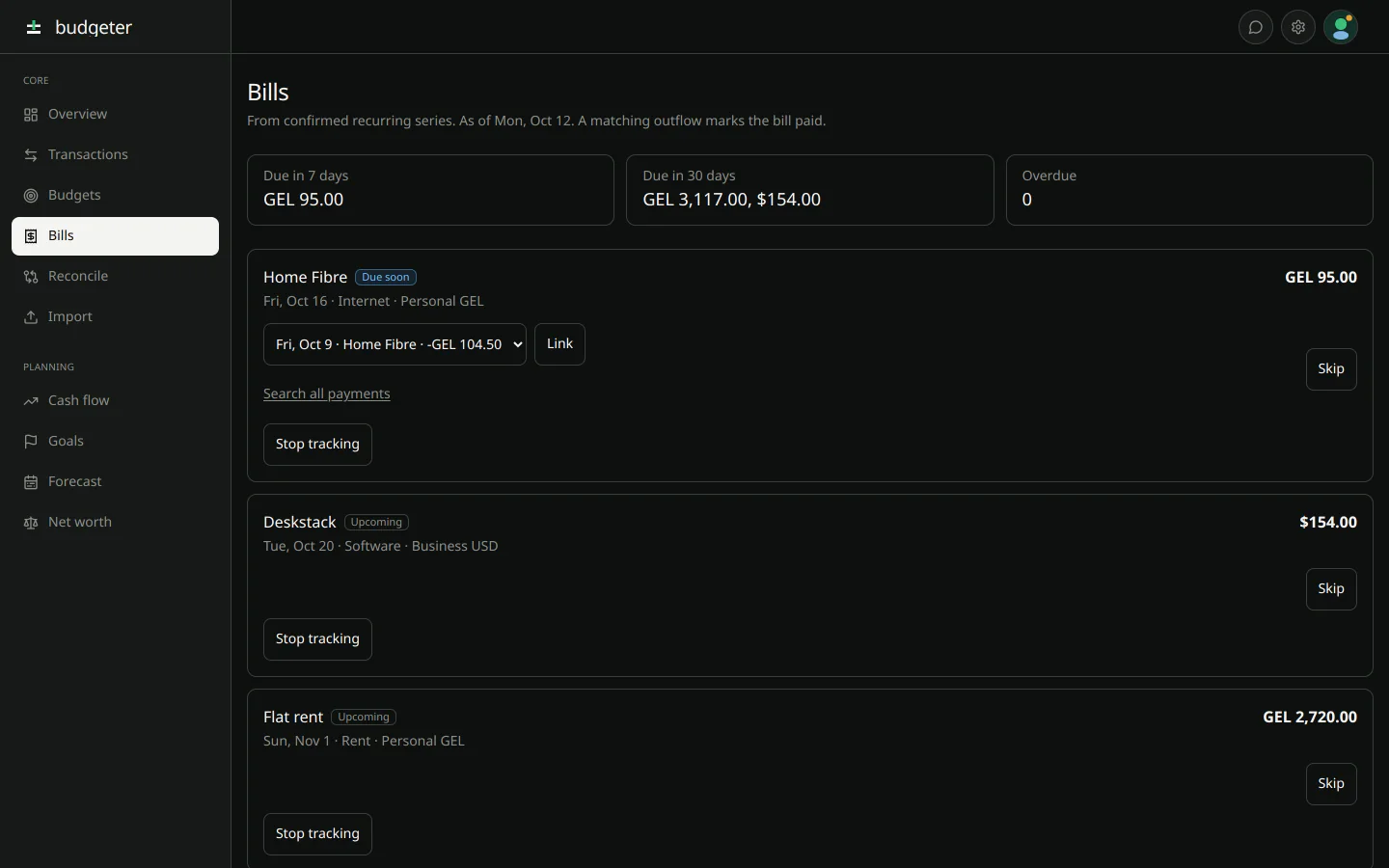Stop tracking the Deskstack bill

coord(317,639)
